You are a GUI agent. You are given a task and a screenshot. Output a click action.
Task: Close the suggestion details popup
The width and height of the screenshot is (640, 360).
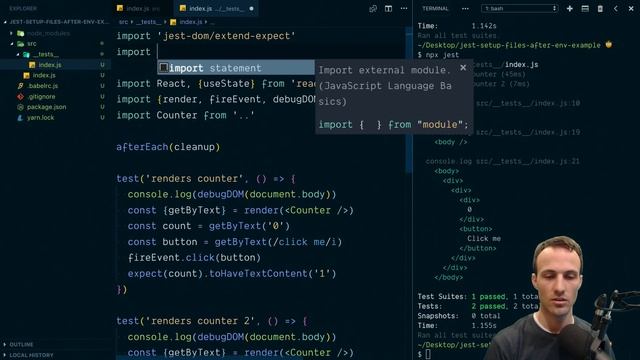[463, 68]
